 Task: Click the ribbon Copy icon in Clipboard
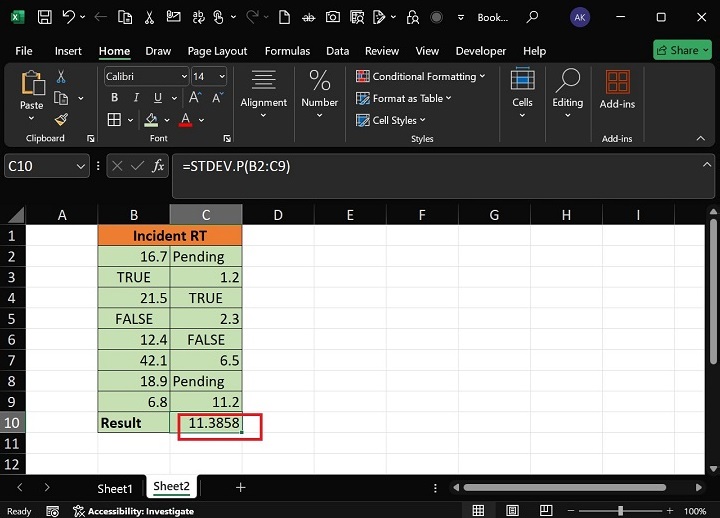tap(61, 98)
